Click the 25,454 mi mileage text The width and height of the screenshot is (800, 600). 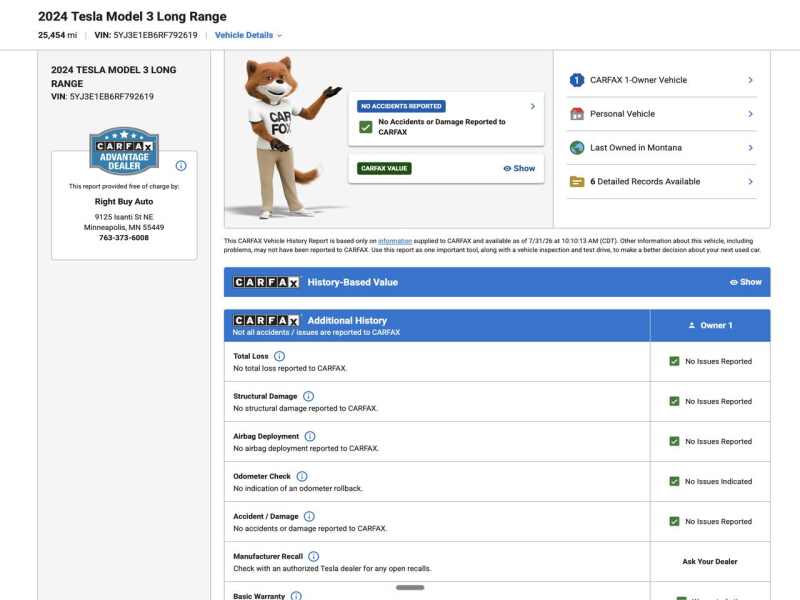[x=58, y=35]
